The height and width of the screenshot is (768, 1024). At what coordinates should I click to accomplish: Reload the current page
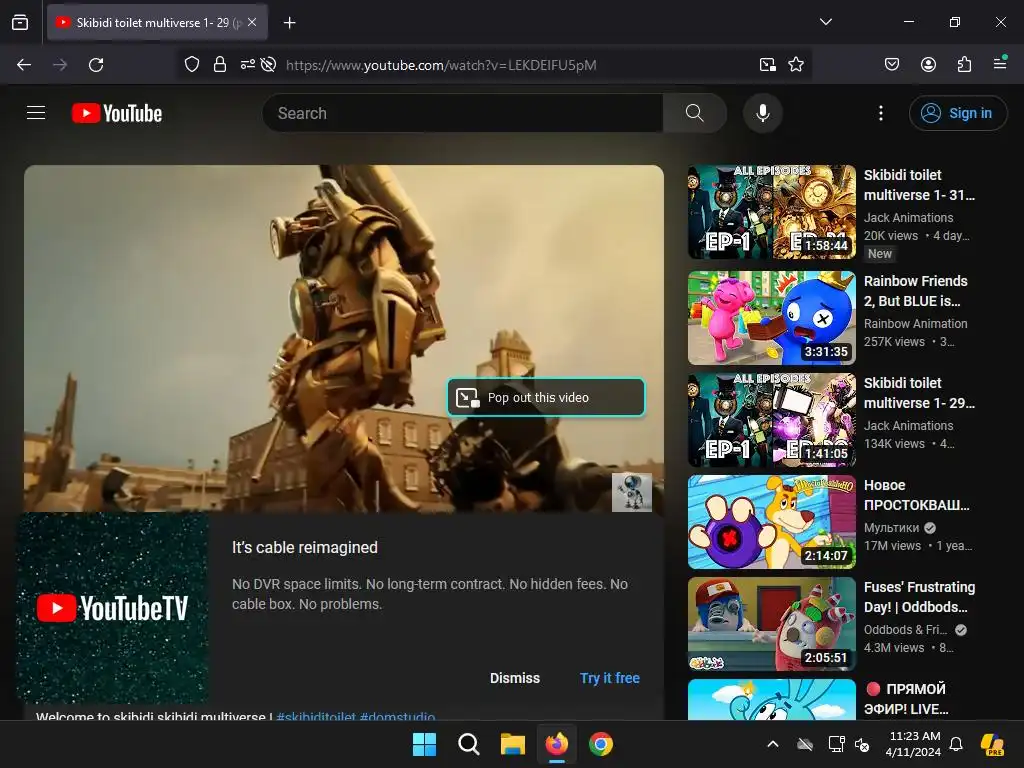(x=96, y=65)
